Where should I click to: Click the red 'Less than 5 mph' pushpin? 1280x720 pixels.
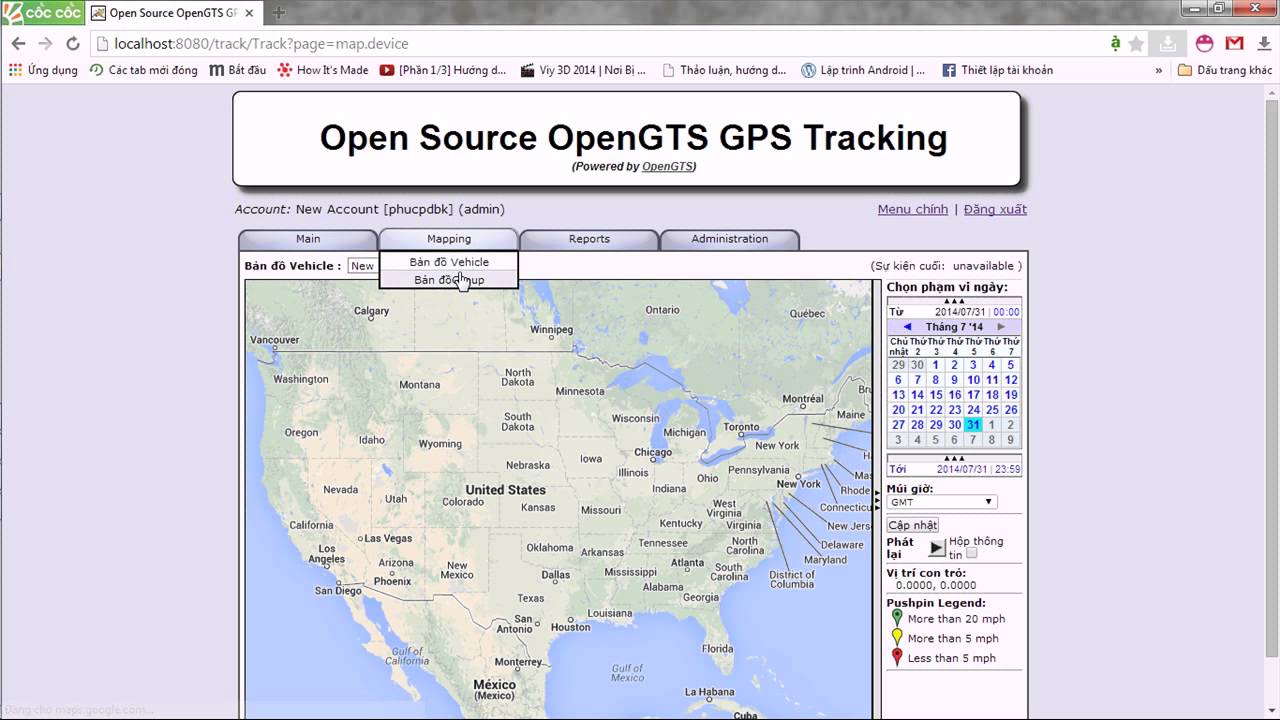tap(897, 657)
